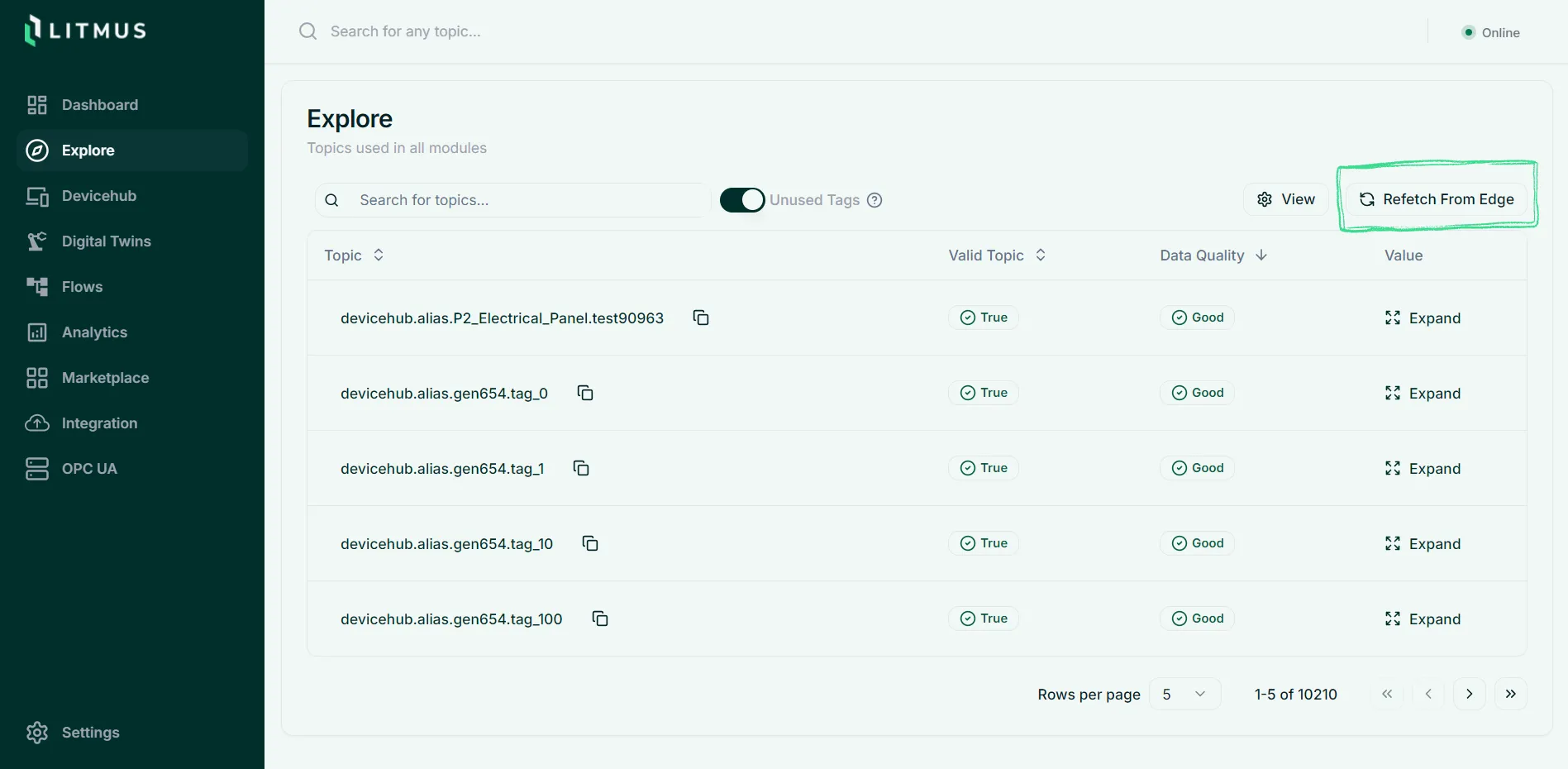This screenshot has height=769, width=1568.
Task: Expand value for gen654.tag_0 row
Action: coord(1423,393)
